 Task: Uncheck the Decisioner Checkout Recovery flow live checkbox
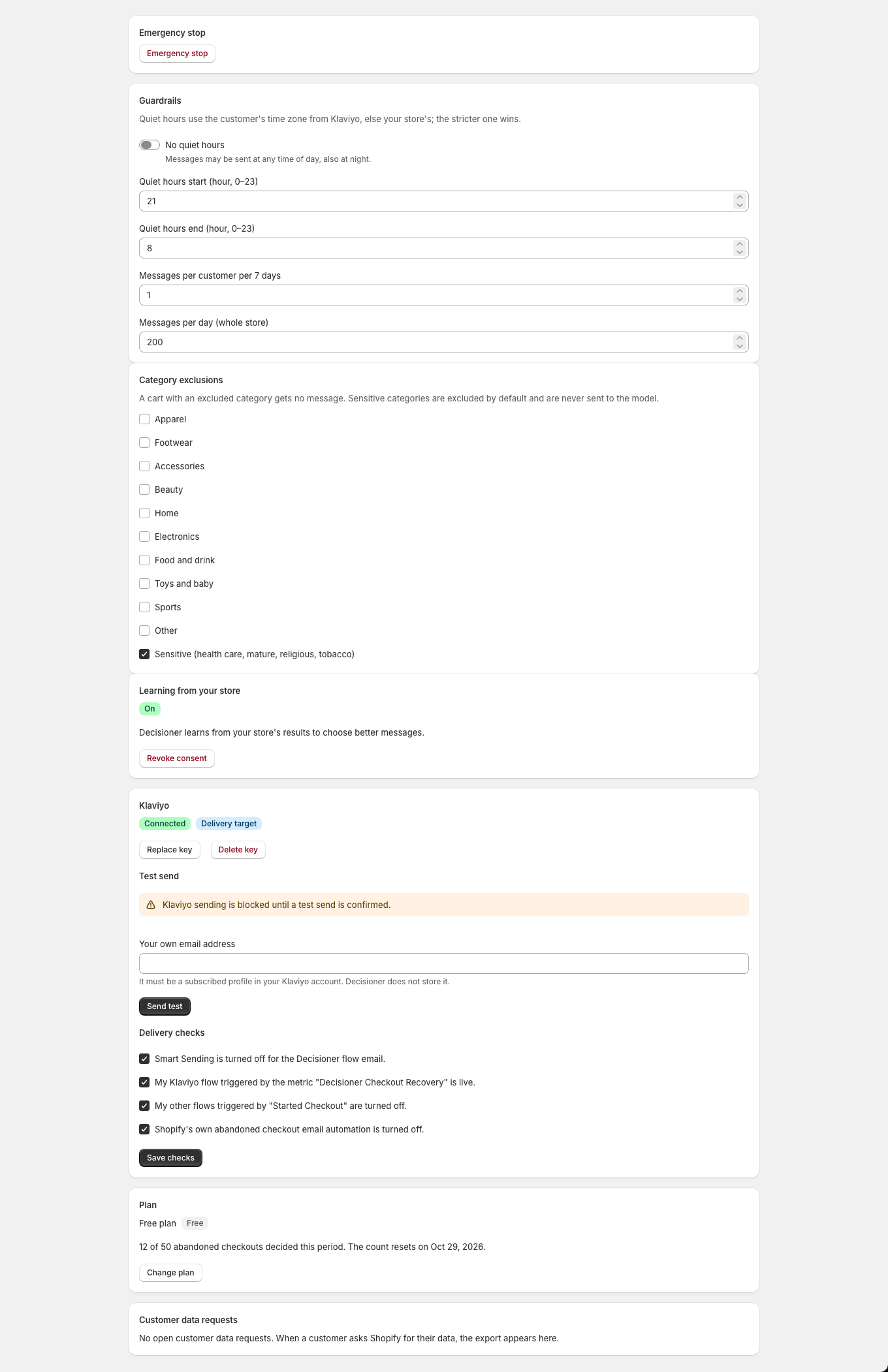[144, 1082]
